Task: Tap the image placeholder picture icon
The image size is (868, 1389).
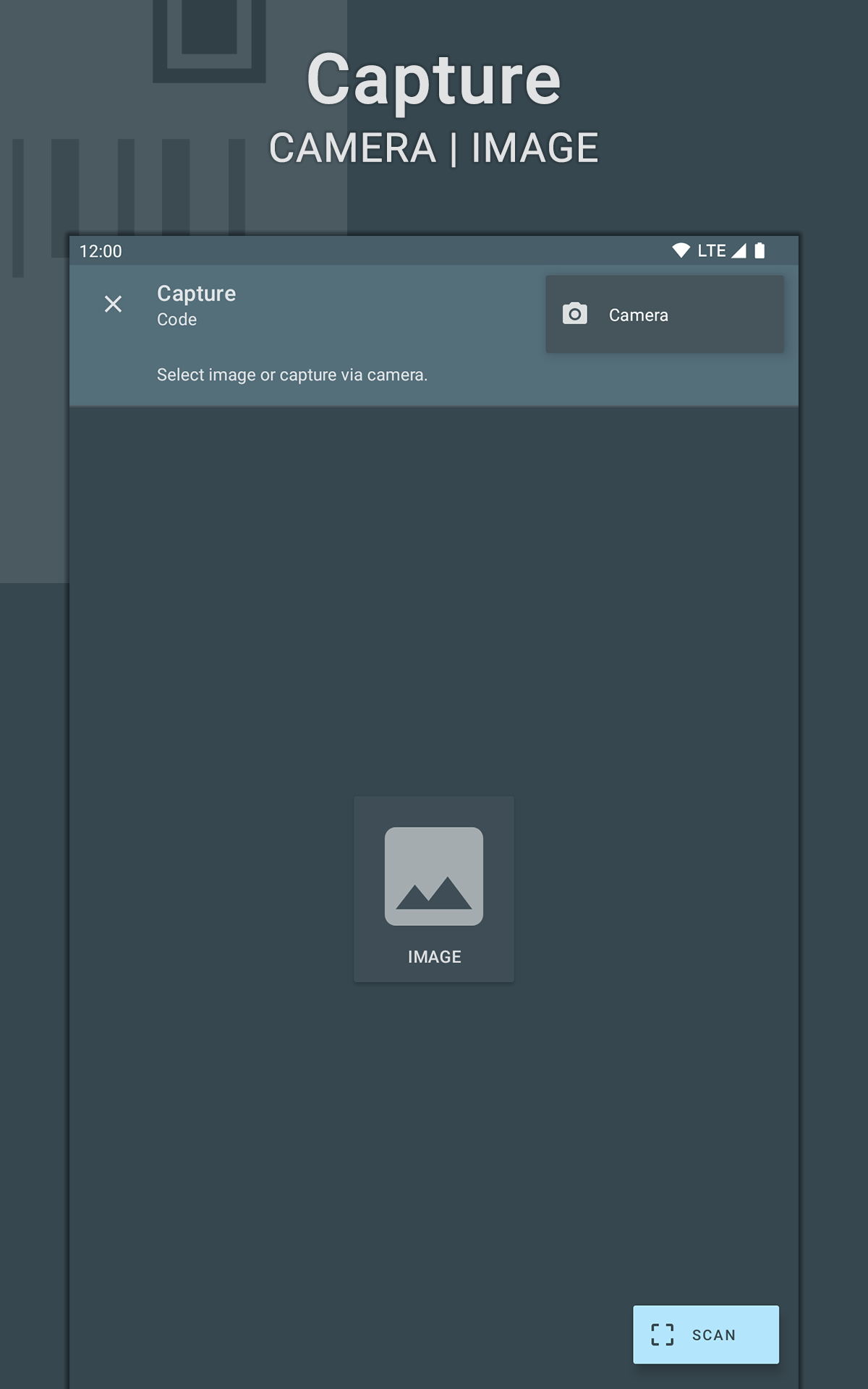Action: point(434,876)
